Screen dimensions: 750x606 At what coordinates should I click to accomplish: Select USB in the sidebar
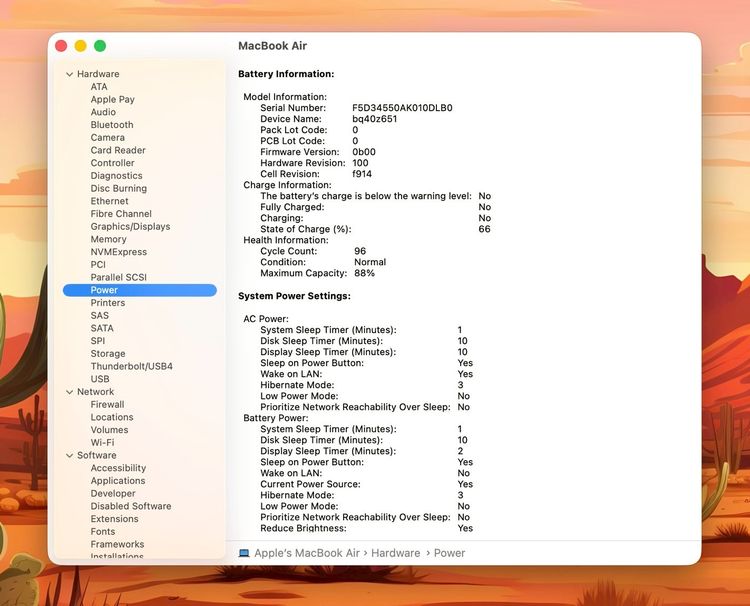100,379
